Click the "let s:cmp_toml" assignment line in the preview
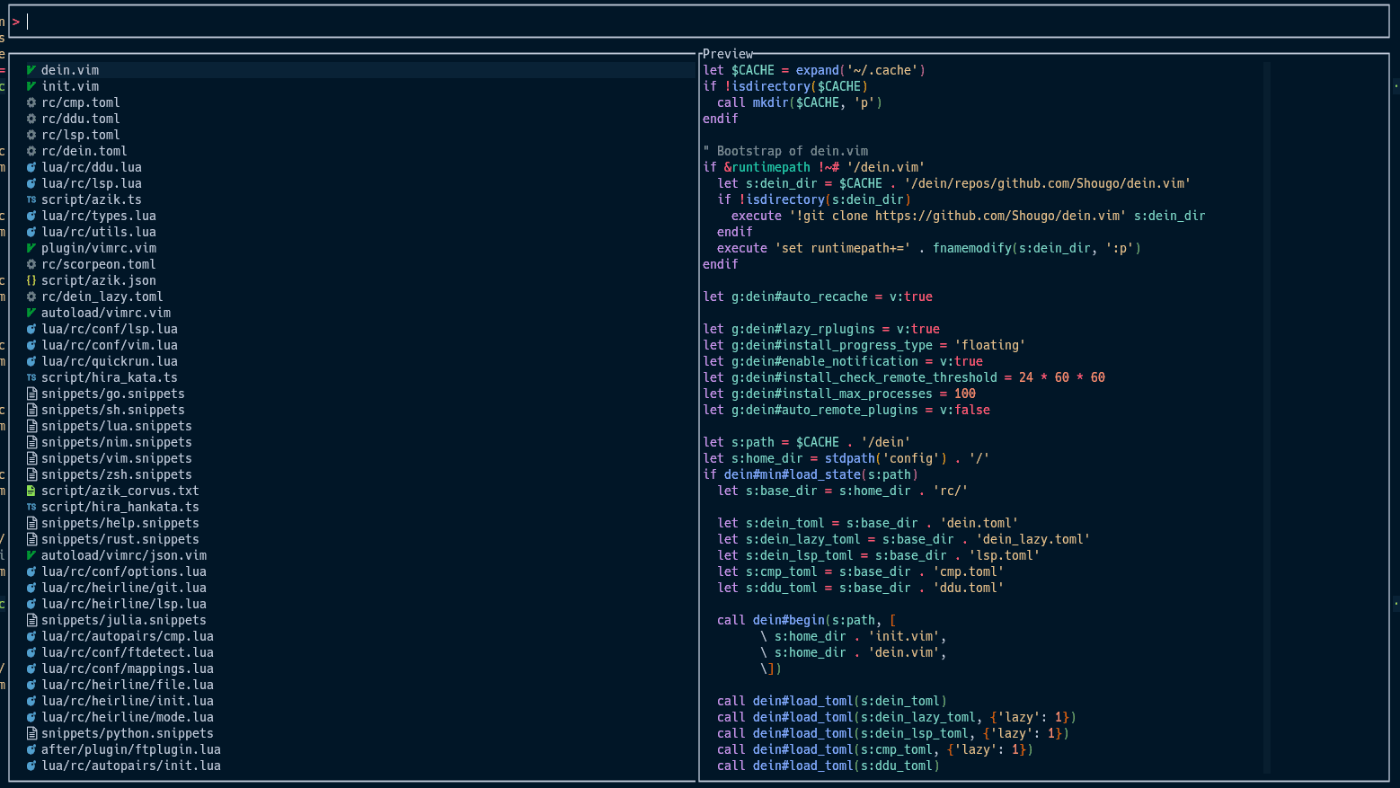 [860, 572]
